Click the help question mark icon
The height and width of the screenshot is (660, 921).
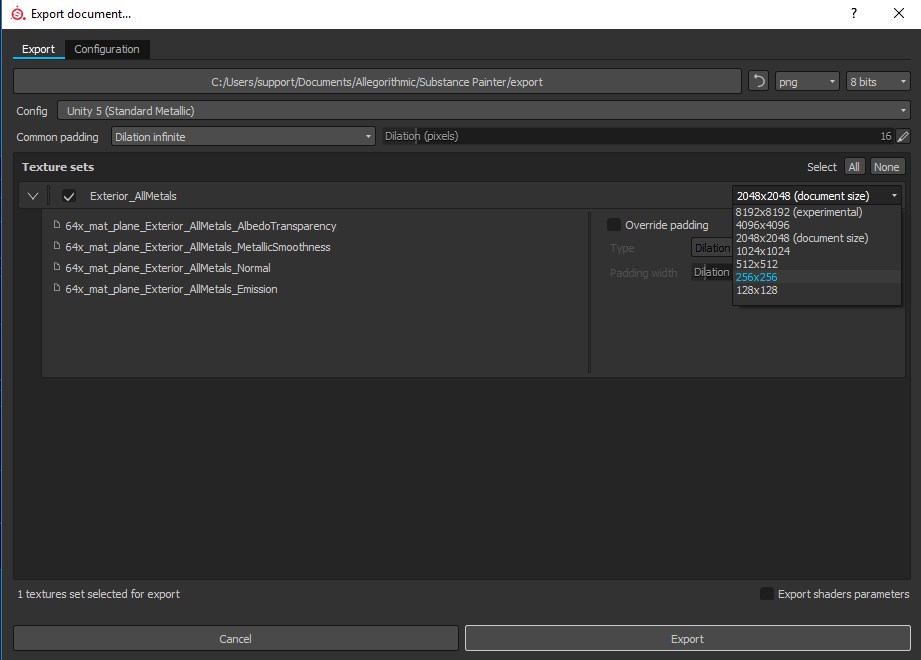(853, 13)
